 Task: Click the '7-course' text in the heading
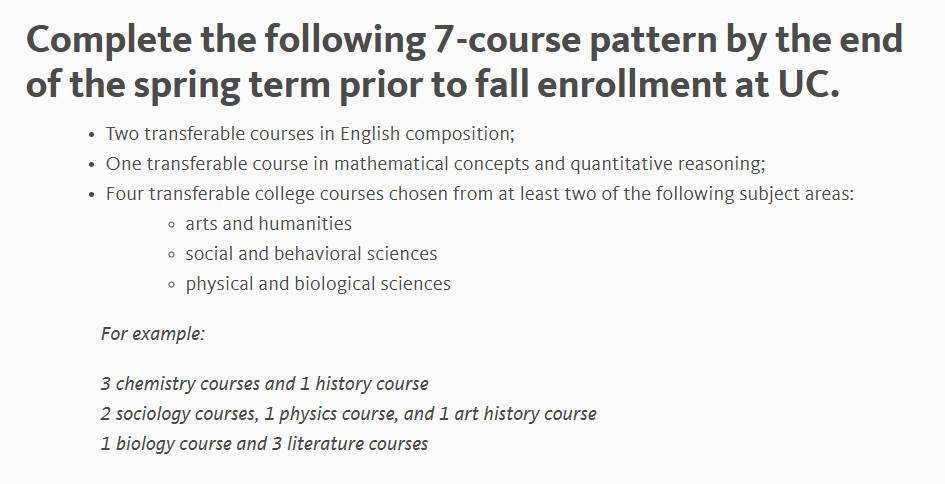tap(506, 40)
